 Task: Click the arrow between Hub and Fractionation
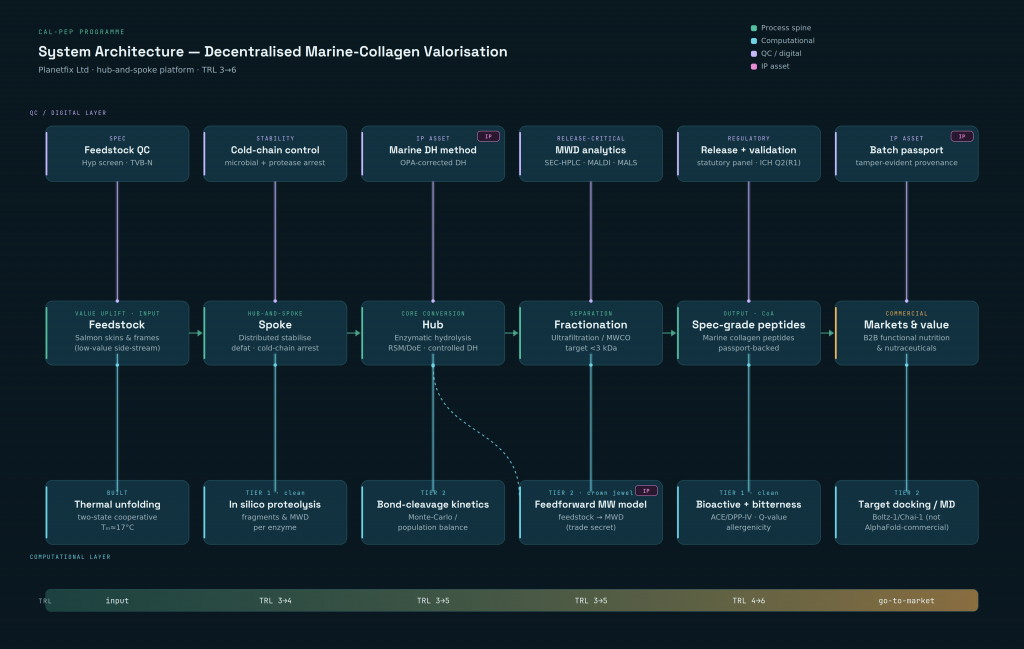[512, 333]
